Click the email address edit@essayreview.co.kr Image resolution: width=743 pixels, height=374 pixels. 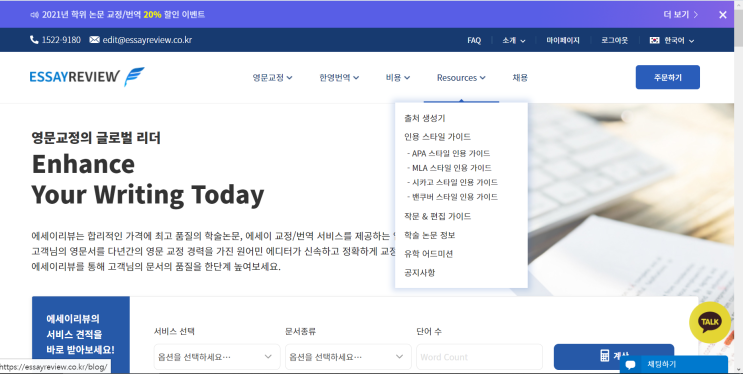147,40
